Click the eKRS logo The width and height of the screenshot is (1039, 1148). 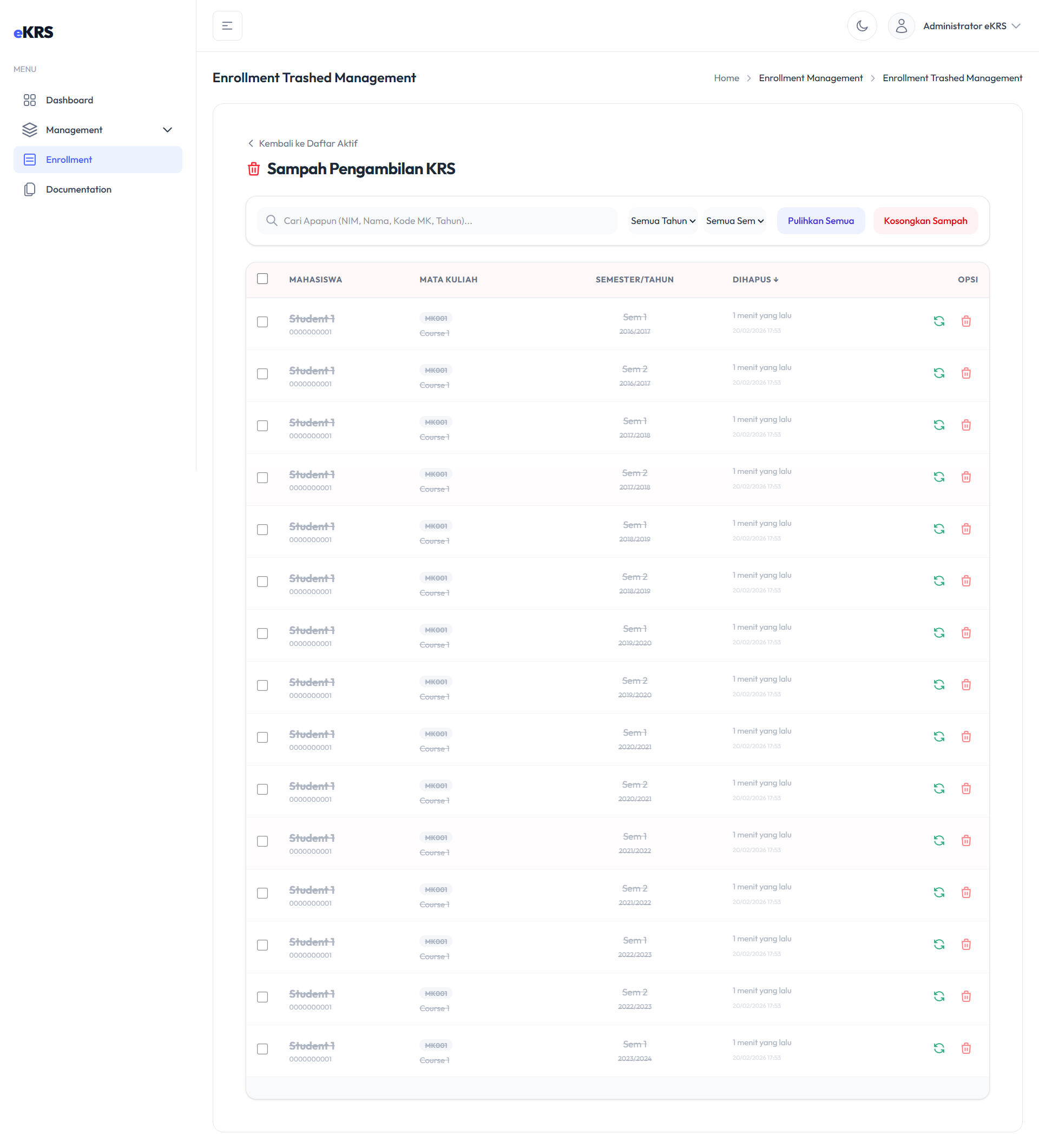pos(34,32)
